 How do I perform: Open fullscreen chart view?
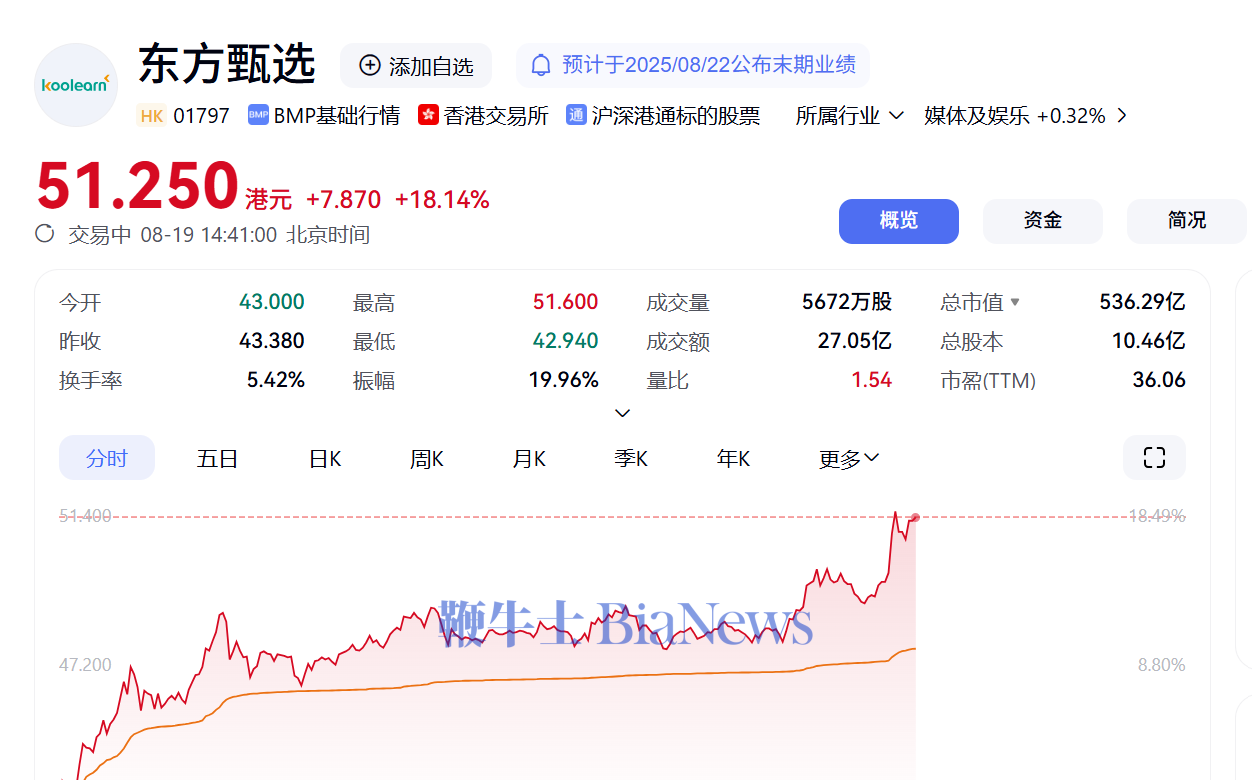(x=1154, y=458)
